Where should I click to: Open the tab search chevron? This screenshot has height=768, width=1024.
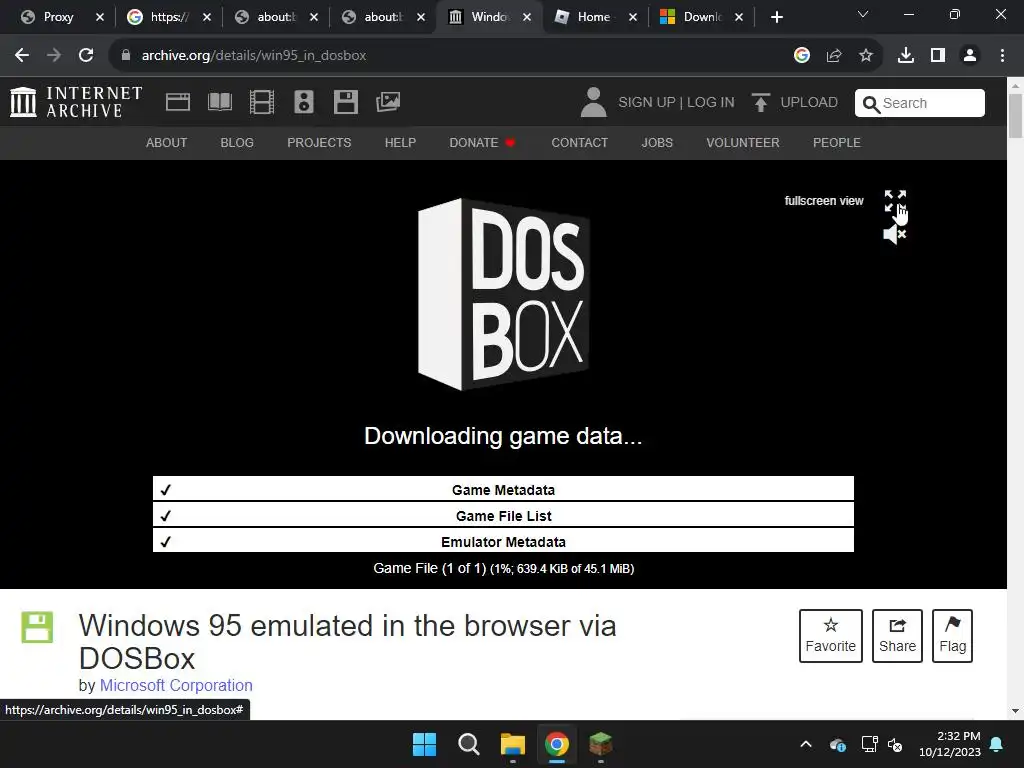pos(863,14)
